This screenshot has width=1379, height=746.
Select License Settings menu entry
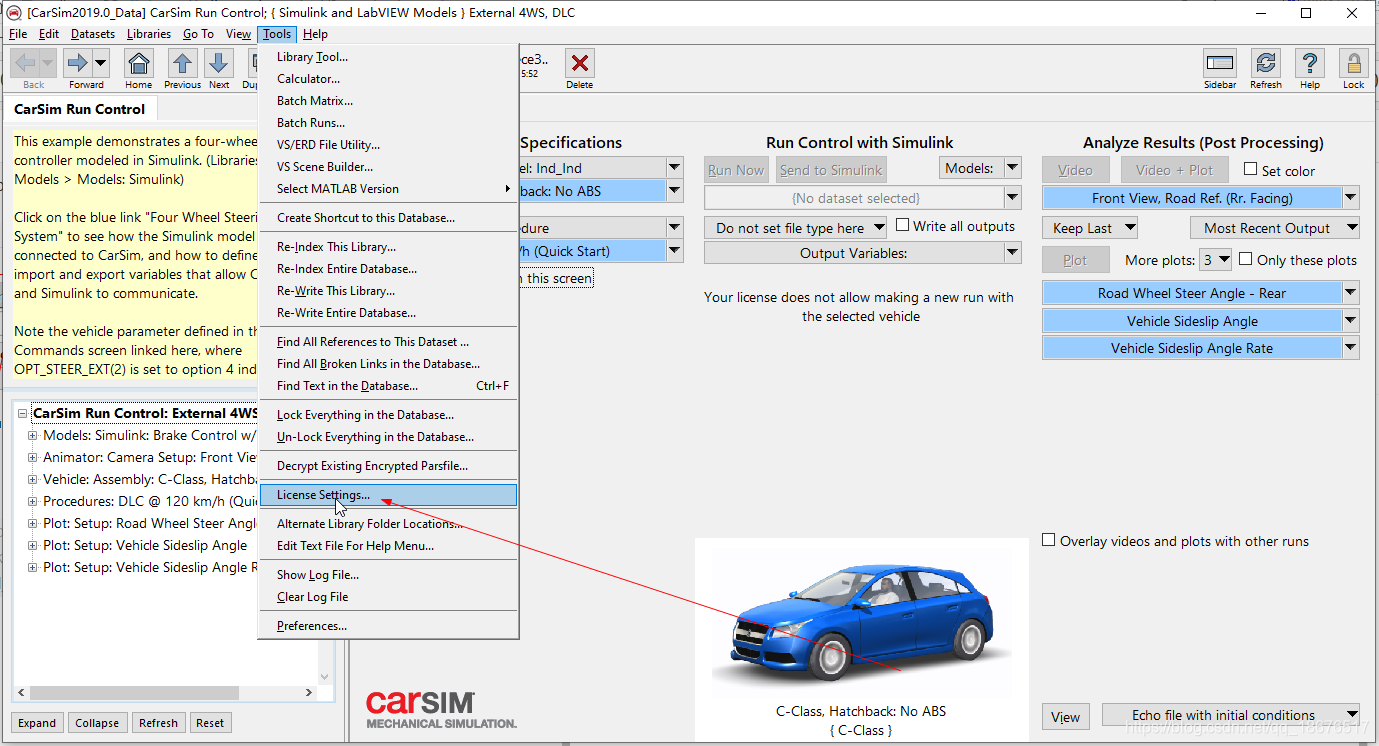[388, 495]
